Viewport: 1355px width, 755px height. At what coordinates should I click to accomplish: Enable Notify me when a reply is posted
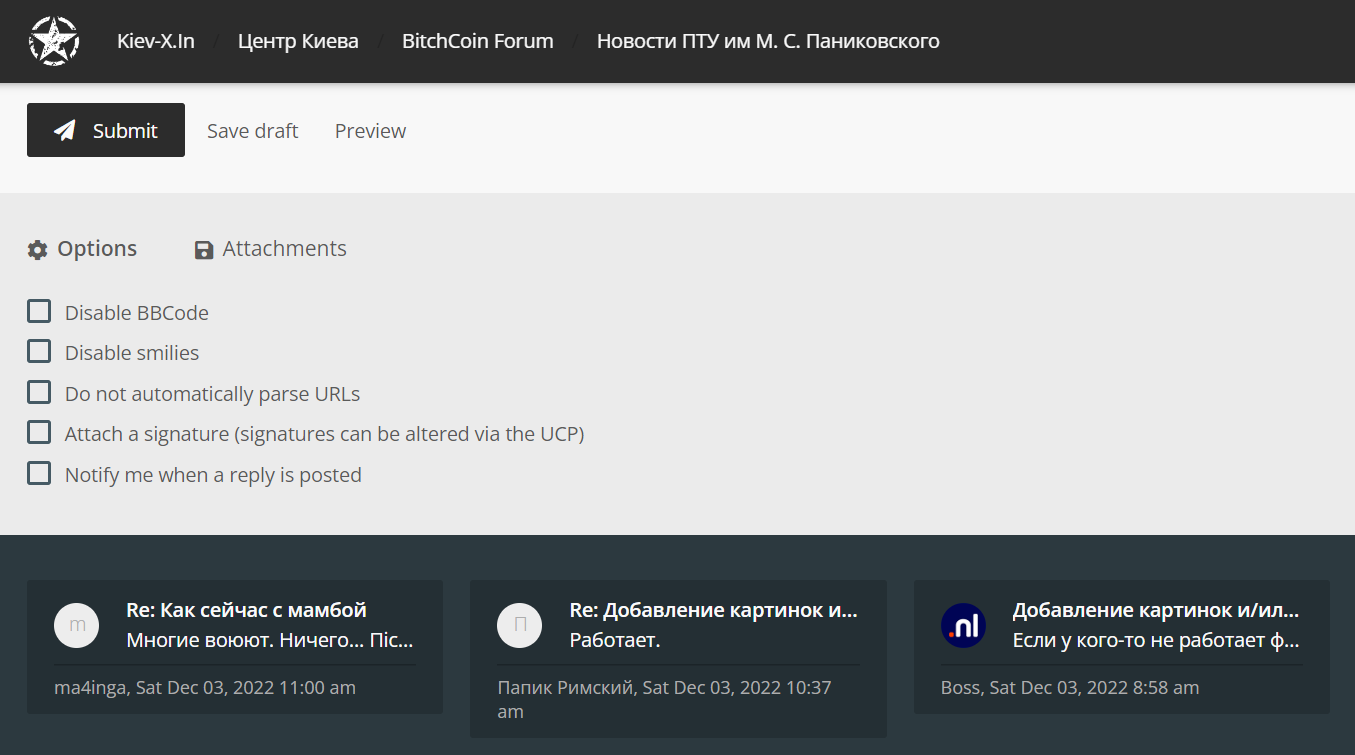click(x=39, y=474)
